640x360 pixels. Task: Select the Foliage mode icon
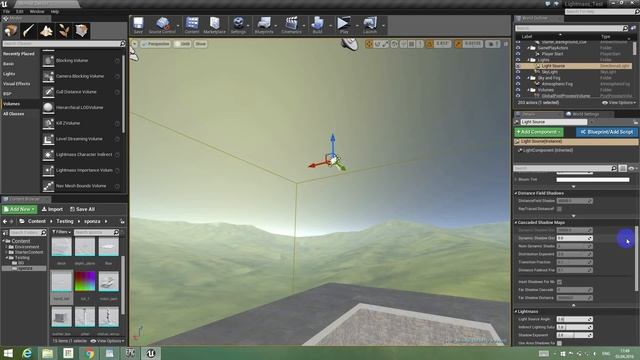[64, 31]
